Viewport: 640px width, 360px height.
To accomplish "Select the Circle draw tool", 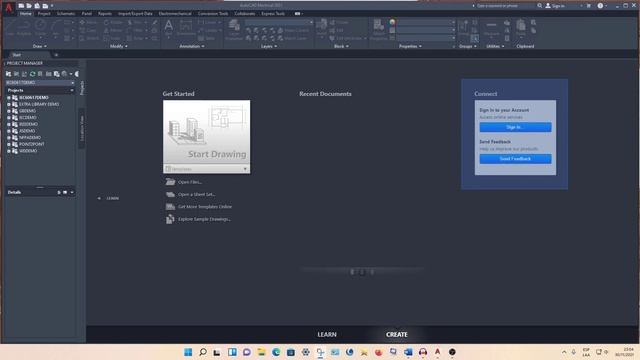I will 40,28.
